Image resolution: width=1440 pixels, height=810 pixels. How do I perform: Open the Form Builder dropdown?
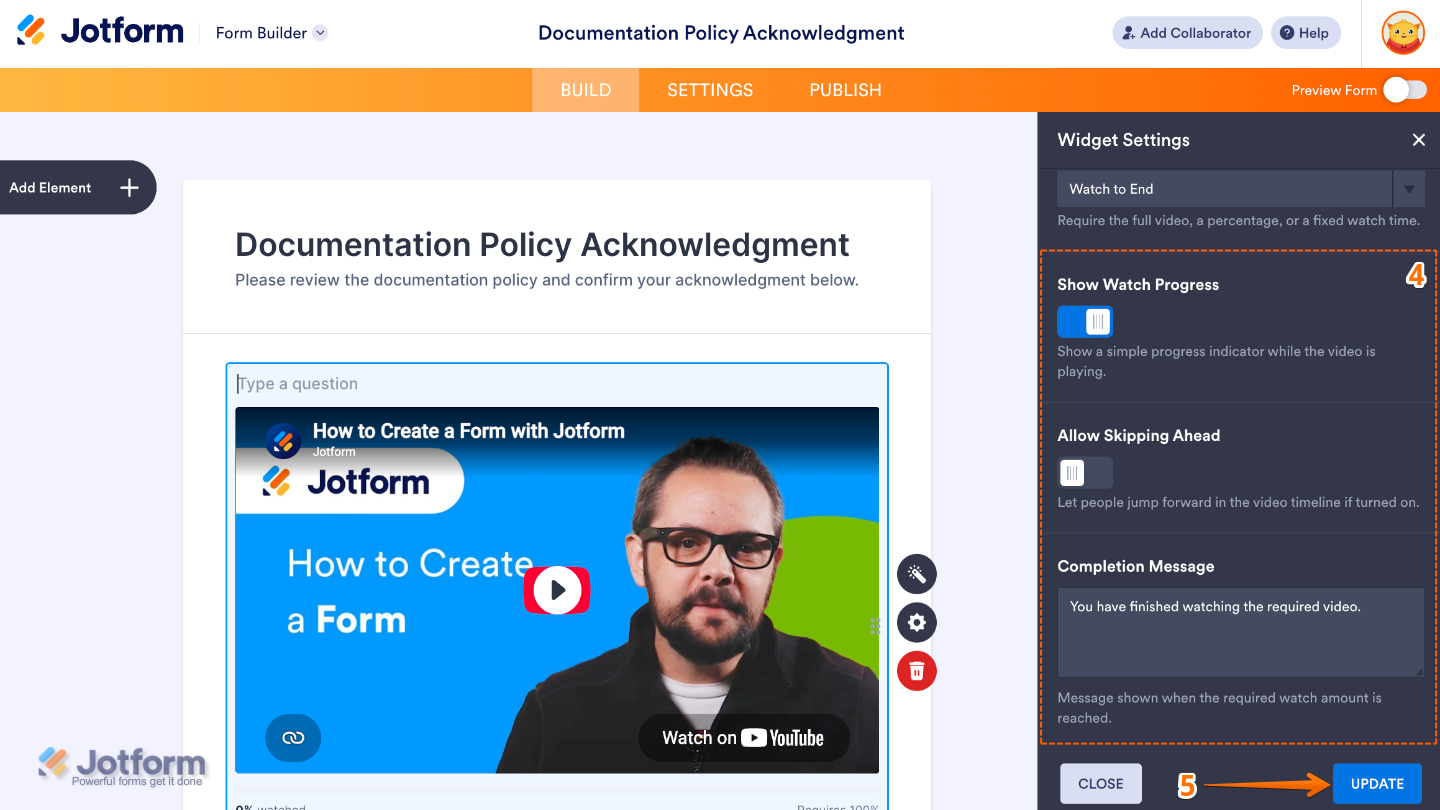[271, 33]
